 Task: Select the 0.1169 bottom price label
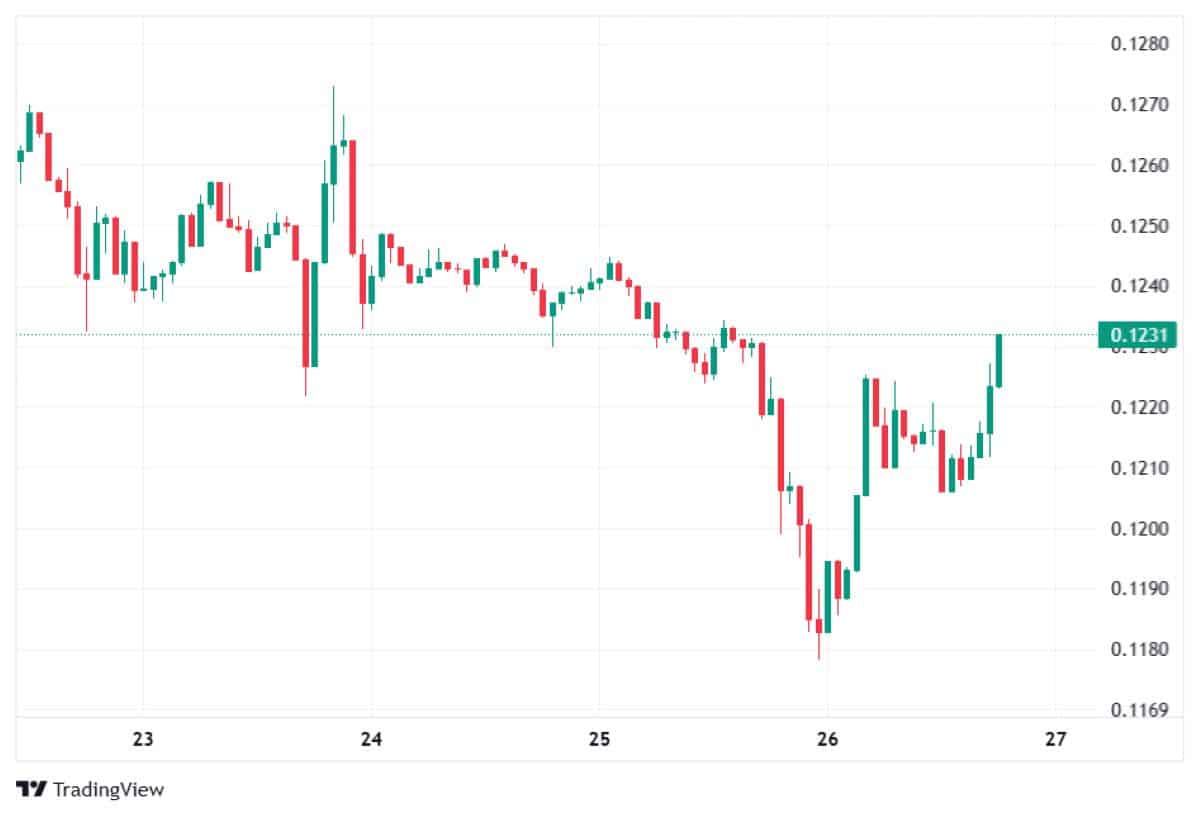coord(1138,711)
